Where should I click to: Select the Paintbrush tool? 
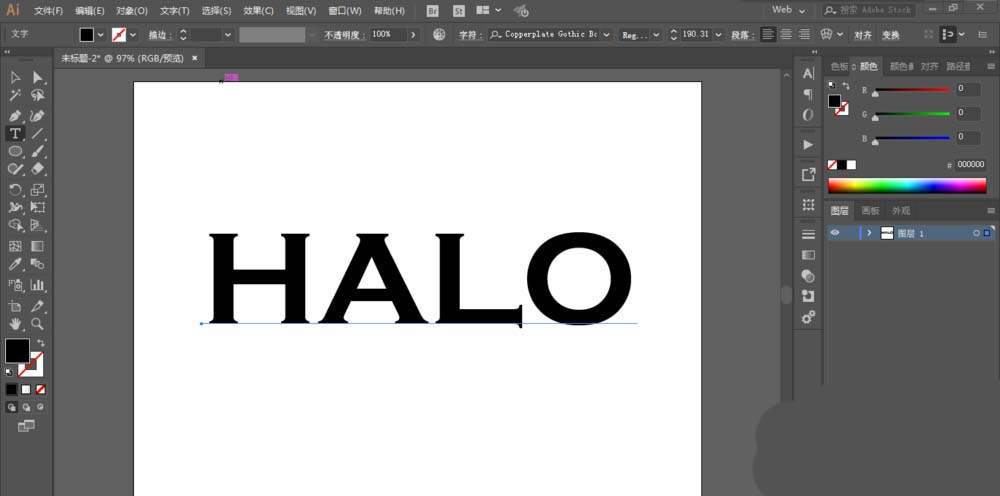pyautogui.click(x=38, y=151)
